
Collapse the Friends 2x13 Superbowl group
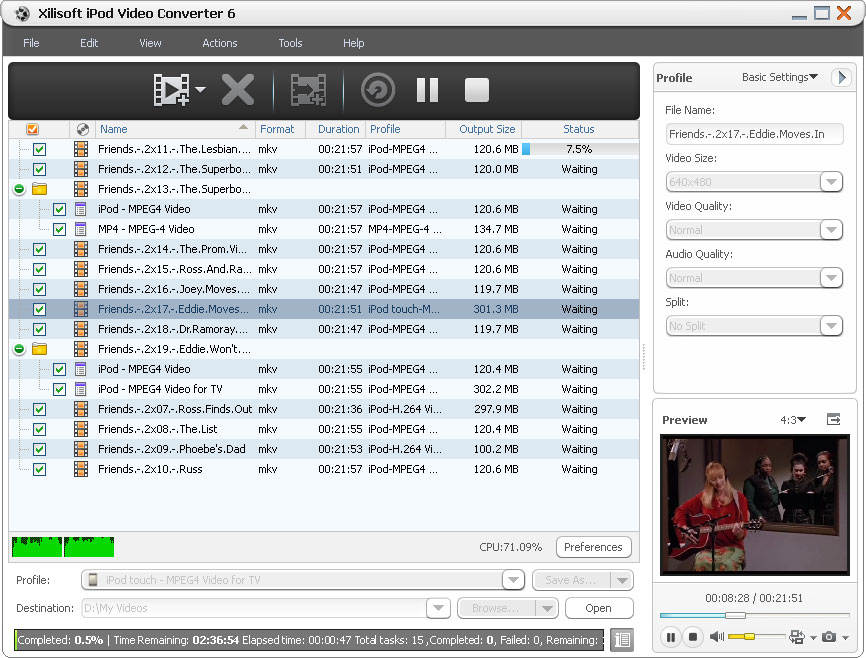click(x=19, y=189)
